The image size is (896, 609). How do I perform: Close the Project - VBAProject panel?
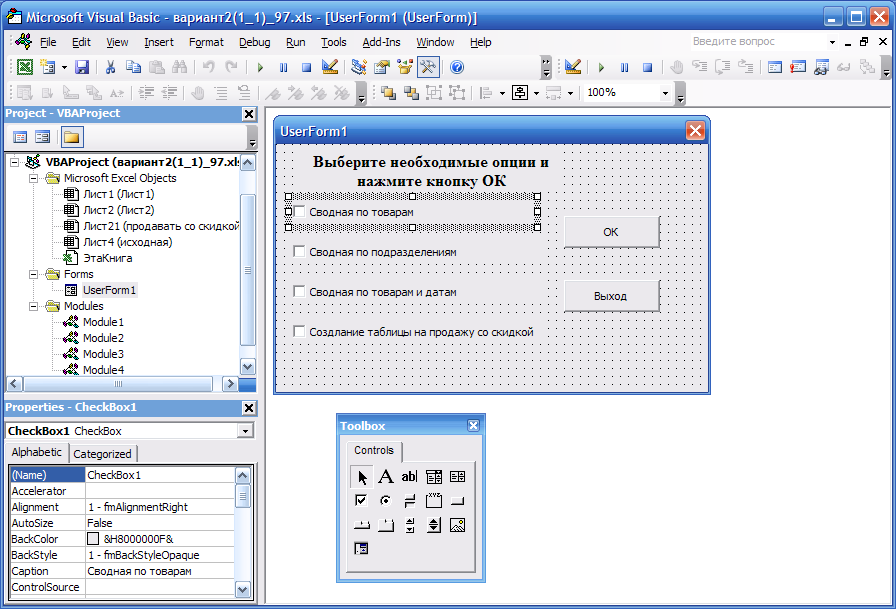pyautogui.click(x=249, y=114)
